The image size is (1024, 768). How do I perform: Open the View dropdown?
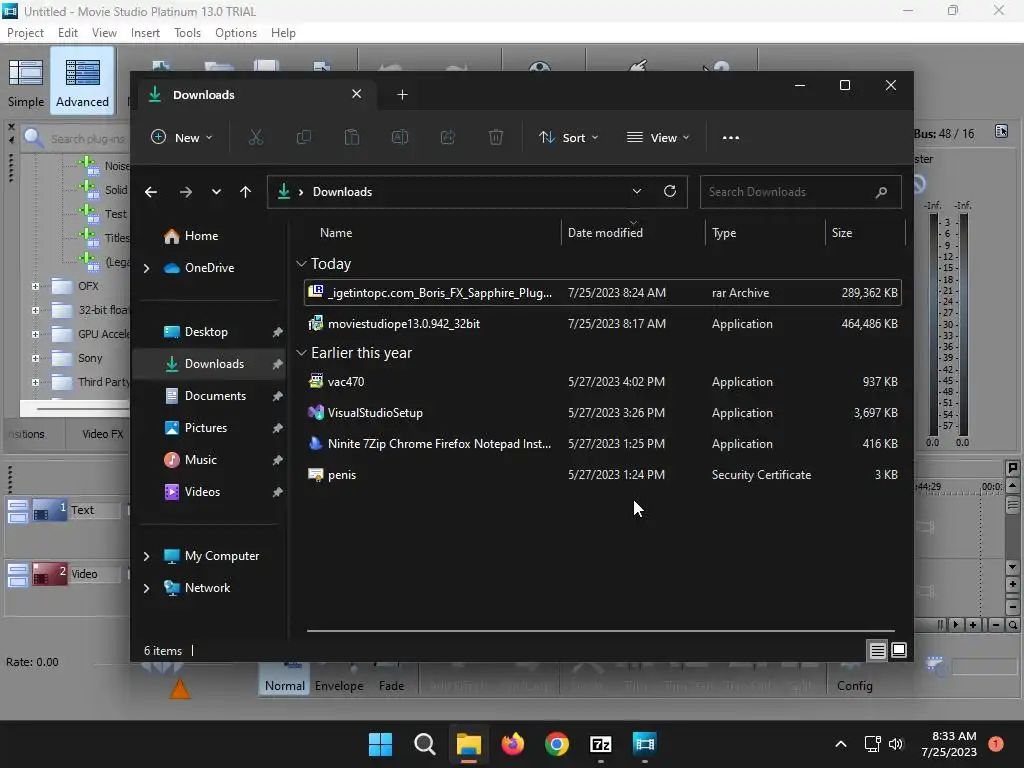click(658, 138)
